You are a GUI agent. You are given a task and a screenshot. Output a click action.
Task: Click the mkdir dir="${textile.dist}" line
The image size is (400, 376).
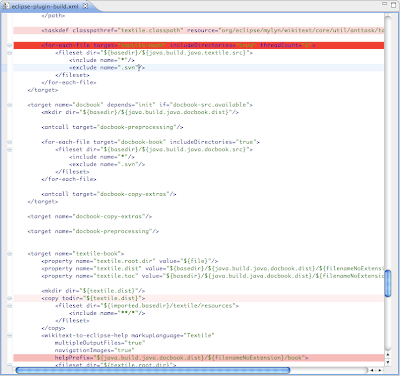pyautogui.click(x=93, y=291)
